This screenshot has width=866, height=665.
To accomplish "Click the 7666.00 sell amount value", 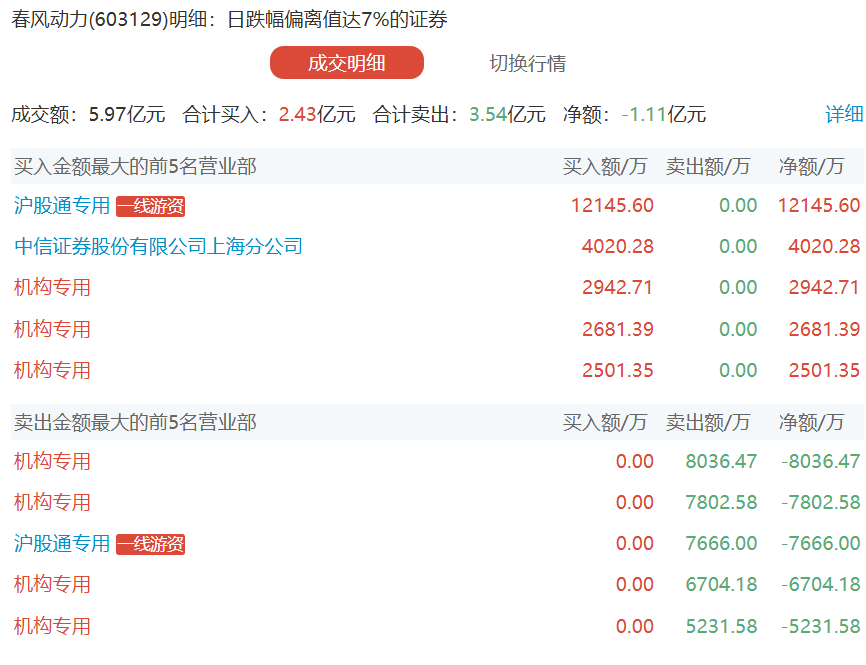I will (x=721, y=543).
